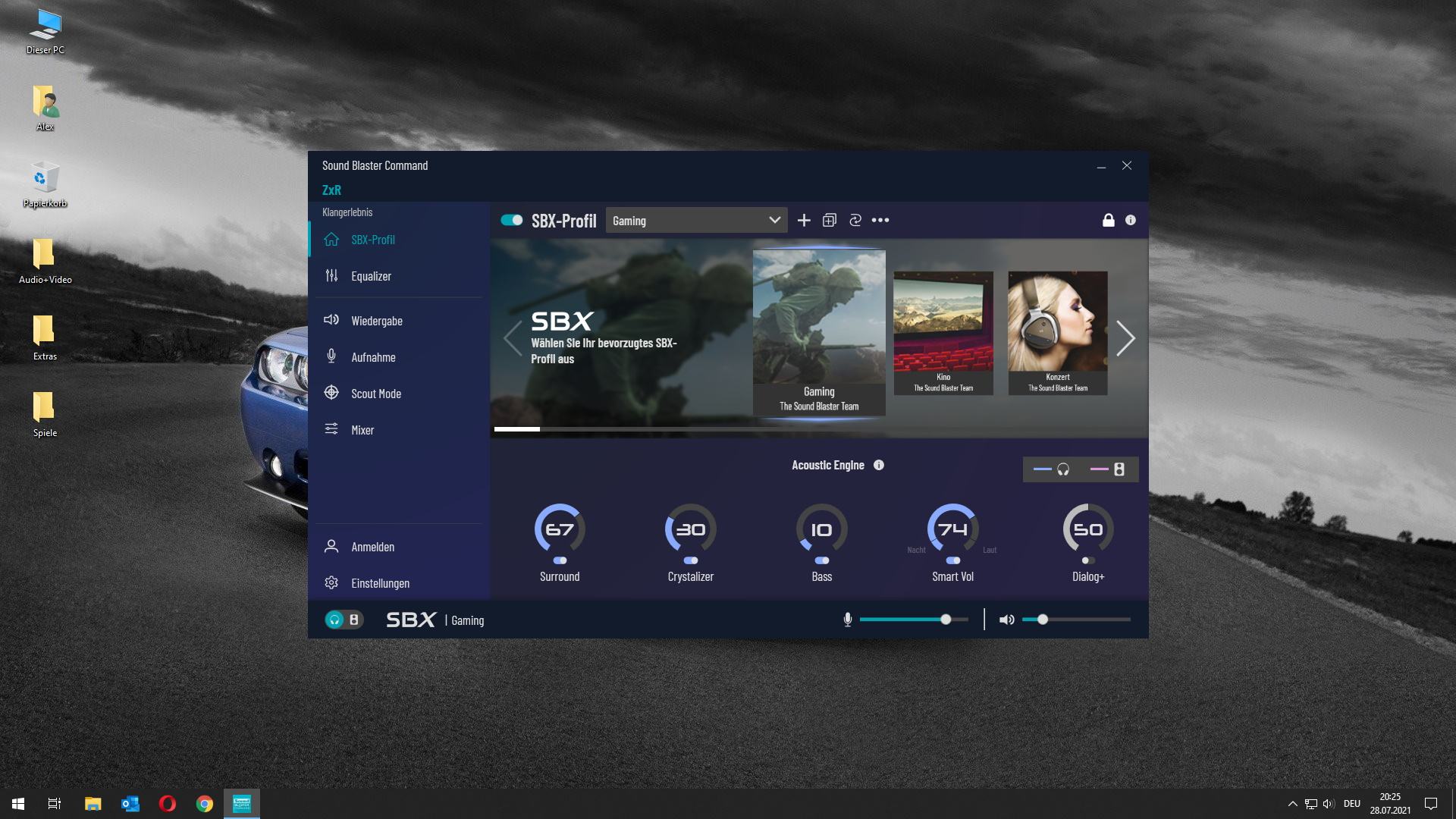Click the Smart Vol dial showing 74
Viewport: 1456px width, 819px height.
point(952,529)
